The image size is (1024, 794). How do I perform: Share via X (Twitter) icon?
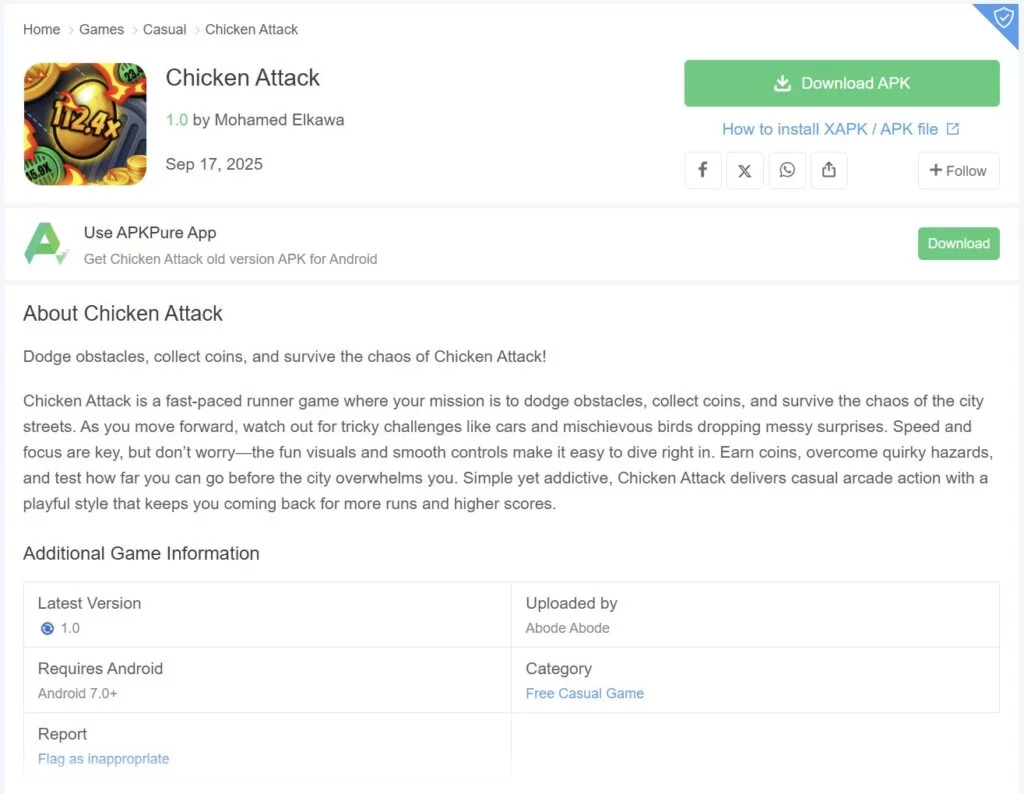click(745, 170)
